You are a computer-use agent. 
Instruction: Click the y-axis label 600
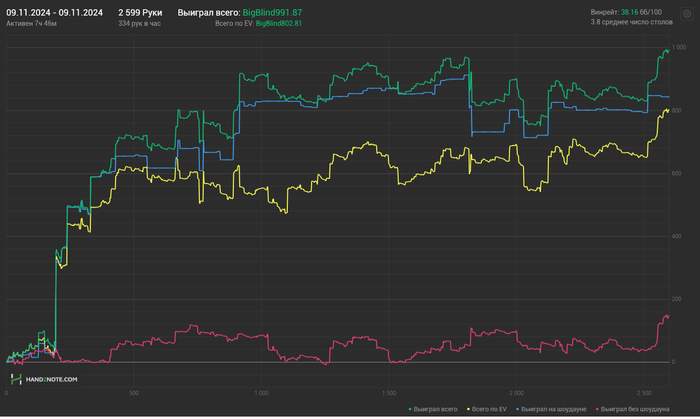[x=676, y=173]
